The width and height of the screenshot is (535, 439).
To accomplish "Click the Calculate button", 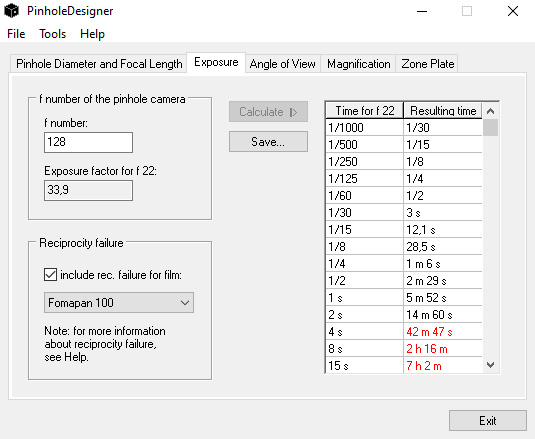I will click(268, 112).
